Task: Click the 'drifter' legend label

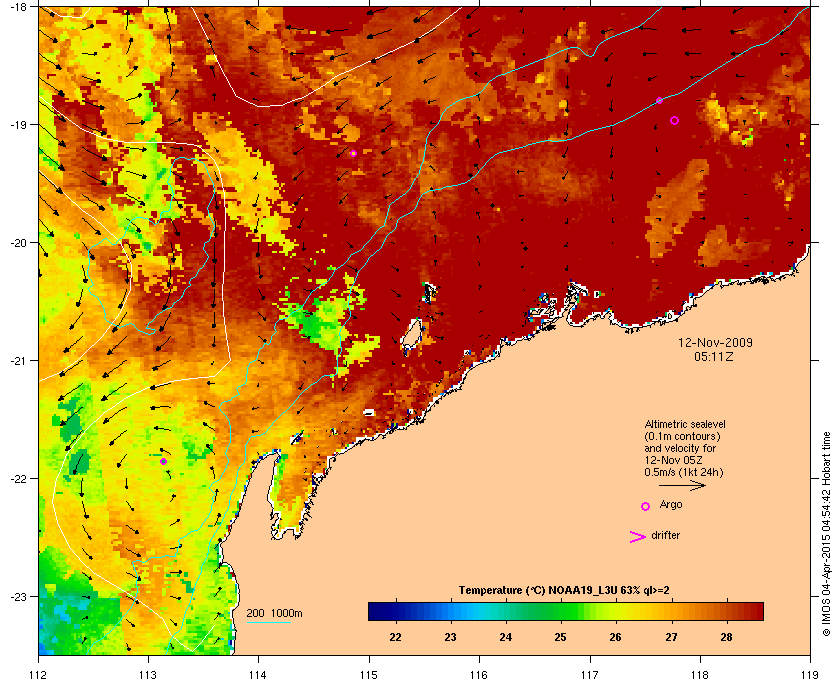Action: point(665,535)
